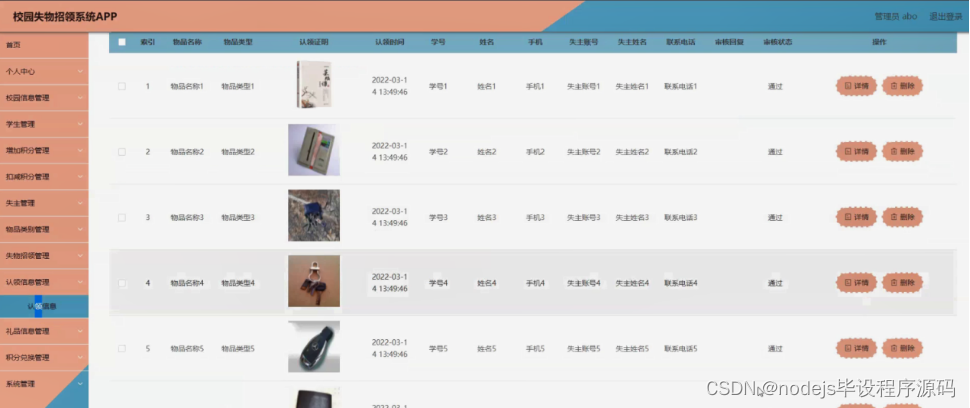970x408 pixels.
Task: Expand 物品类别管理 sidebar menu
Action: tap(44, 229)
